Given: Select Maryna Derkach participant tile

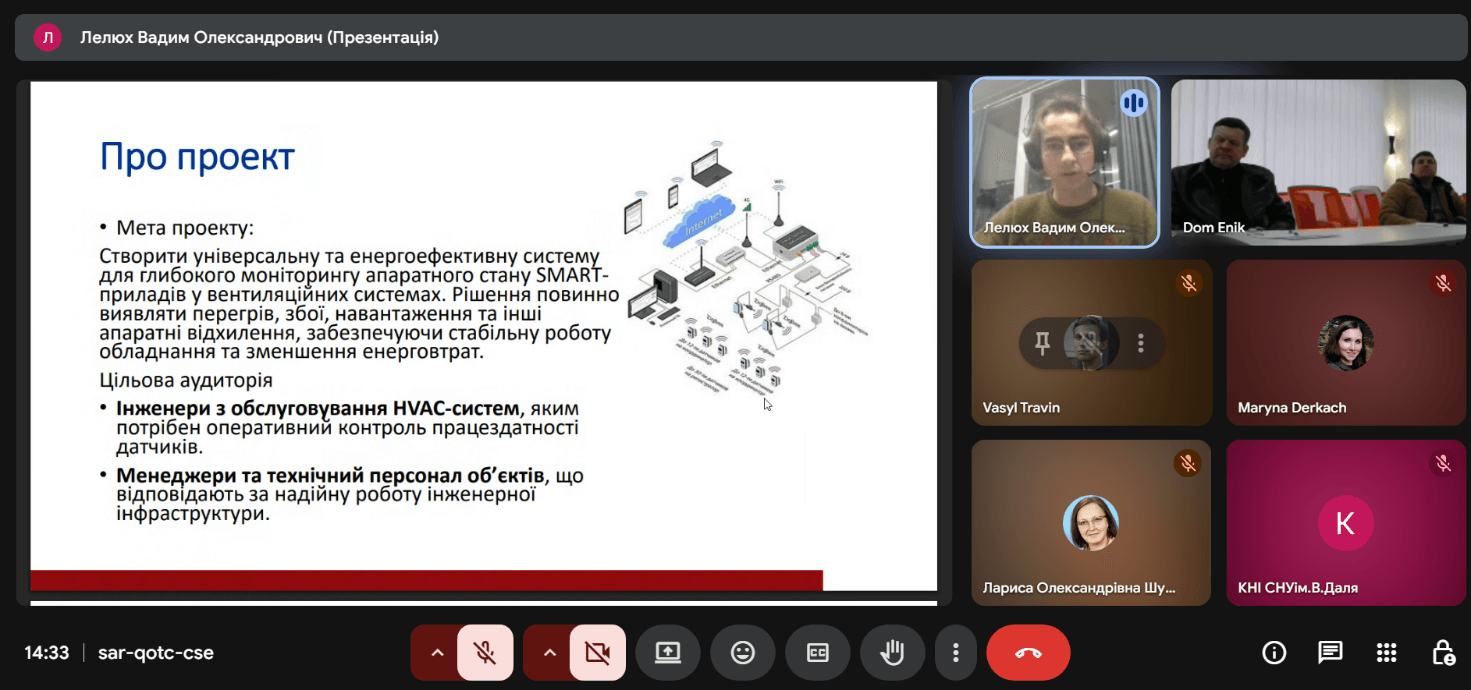Looking at the screenshot, I should click(1345, 343).
